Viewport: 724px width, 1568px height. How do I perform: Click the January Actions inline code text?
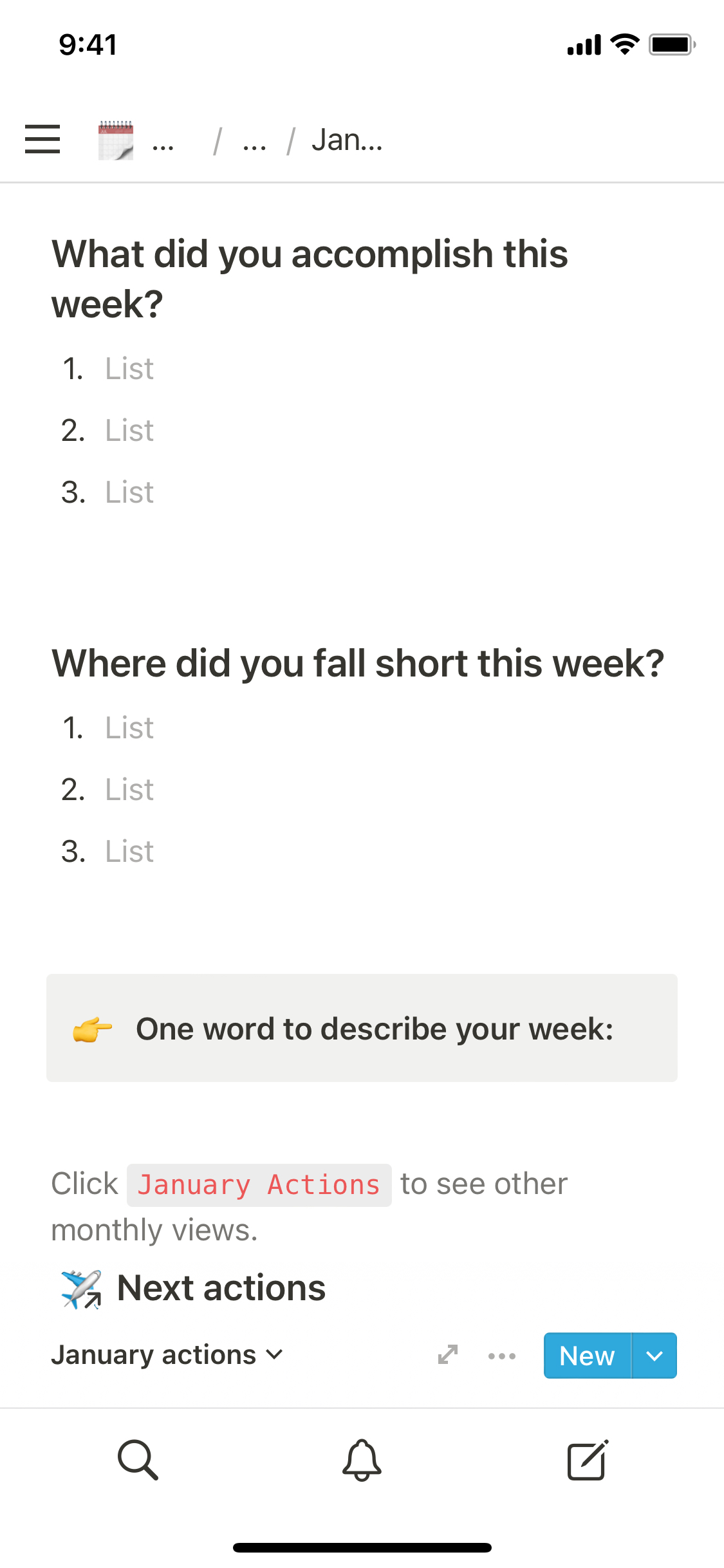[259, 1185]
